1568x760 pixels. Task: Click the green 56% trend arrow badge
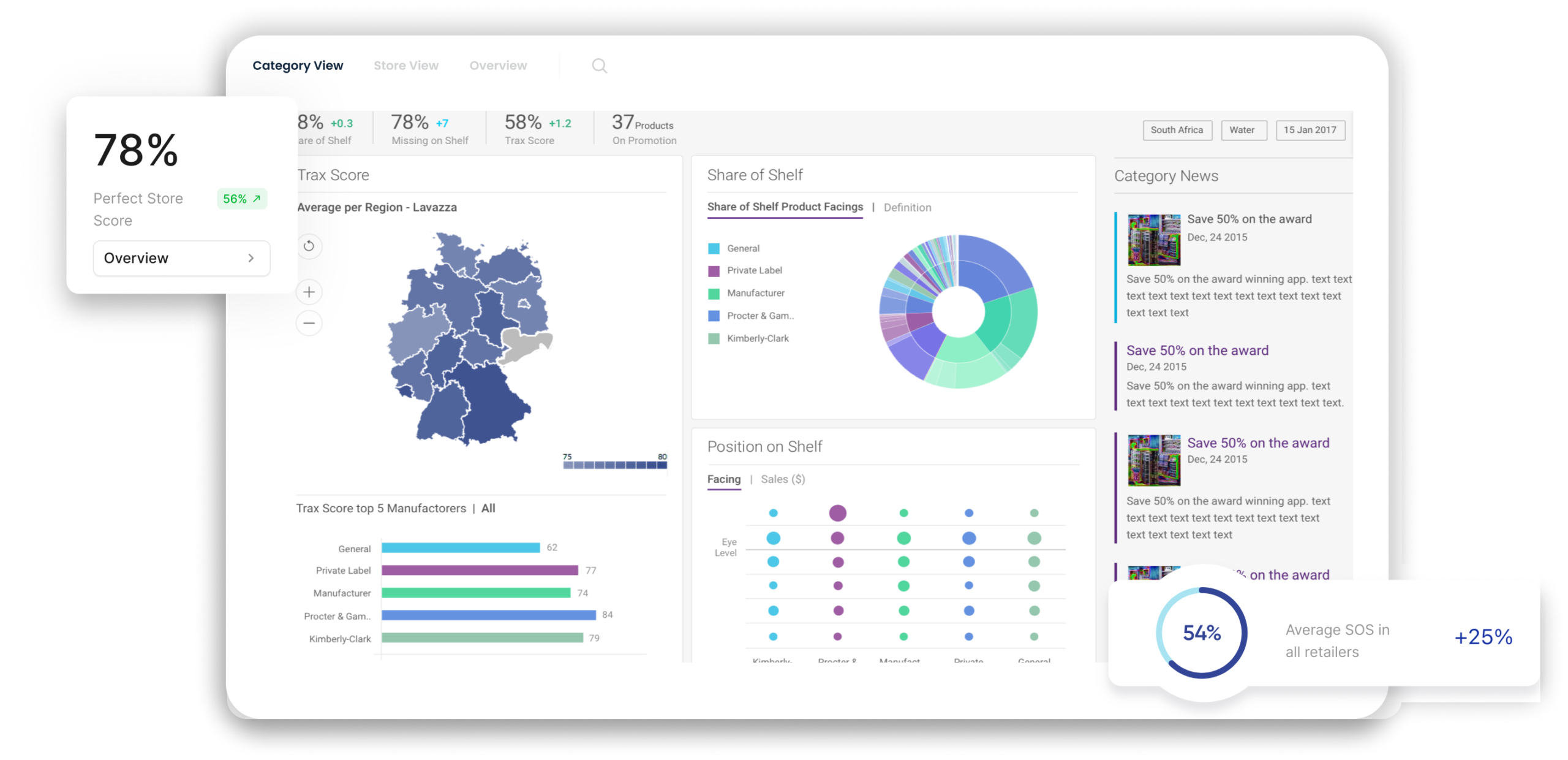242,199
